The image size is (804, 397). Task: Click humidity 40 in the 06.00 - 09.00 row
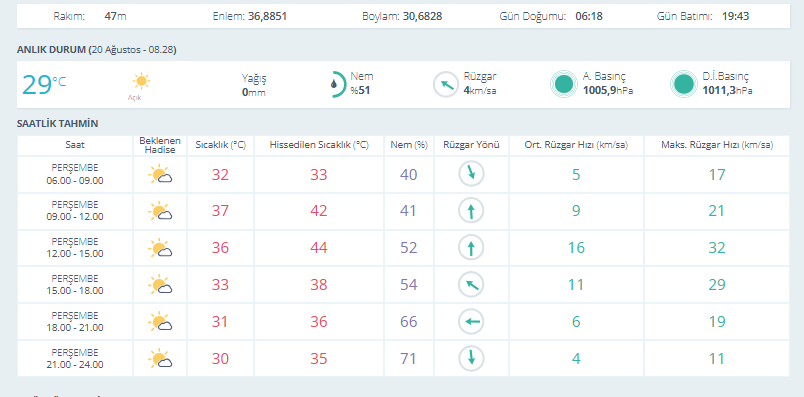[x=409, y=175]
